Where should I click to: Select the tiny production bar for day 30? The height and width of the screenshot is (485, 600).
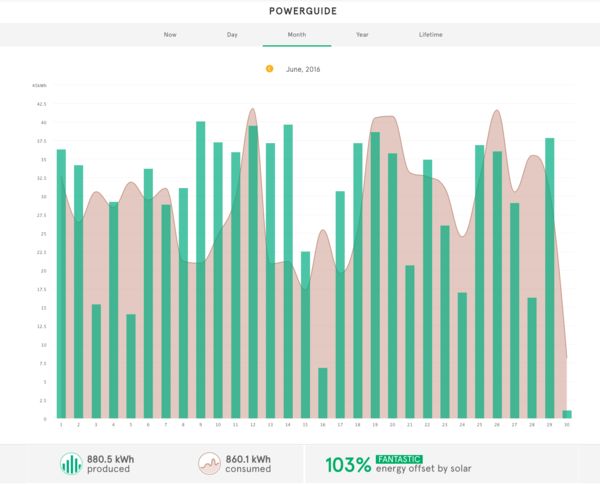pyautogui.click(x=567, y=414)
